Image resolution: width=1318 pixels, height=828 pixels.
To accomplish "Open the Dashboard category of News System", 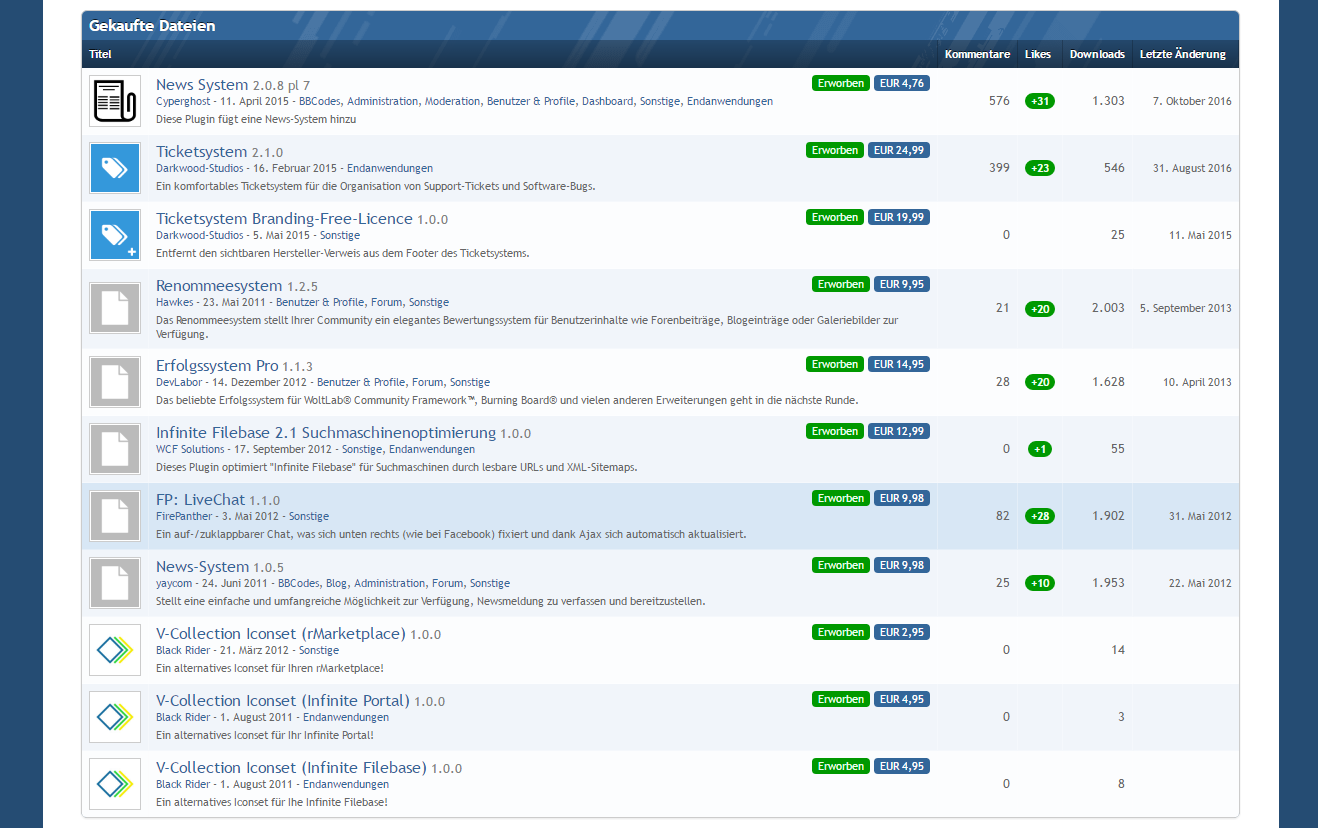I will tap(607, 101).
